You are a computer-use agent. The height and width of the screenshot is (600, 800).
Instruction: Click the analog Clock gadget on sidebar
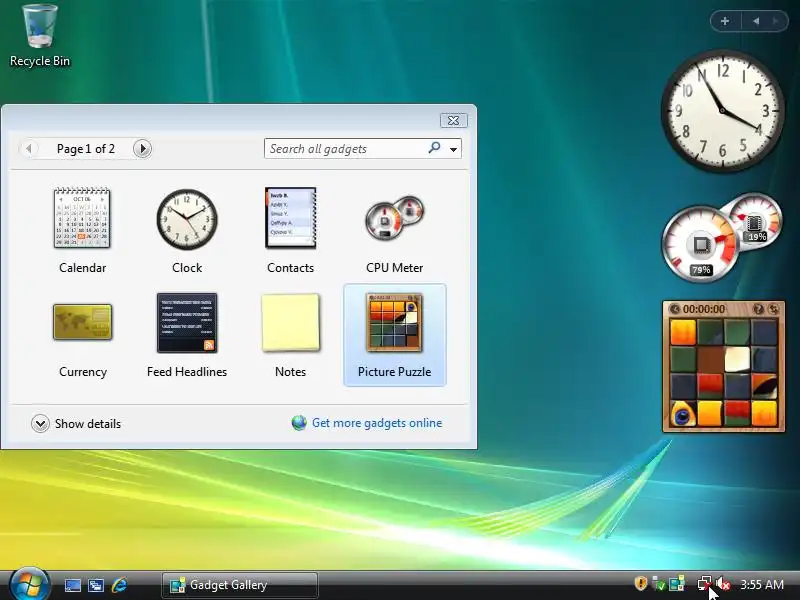pyautogui.click(x=722, y=111)
